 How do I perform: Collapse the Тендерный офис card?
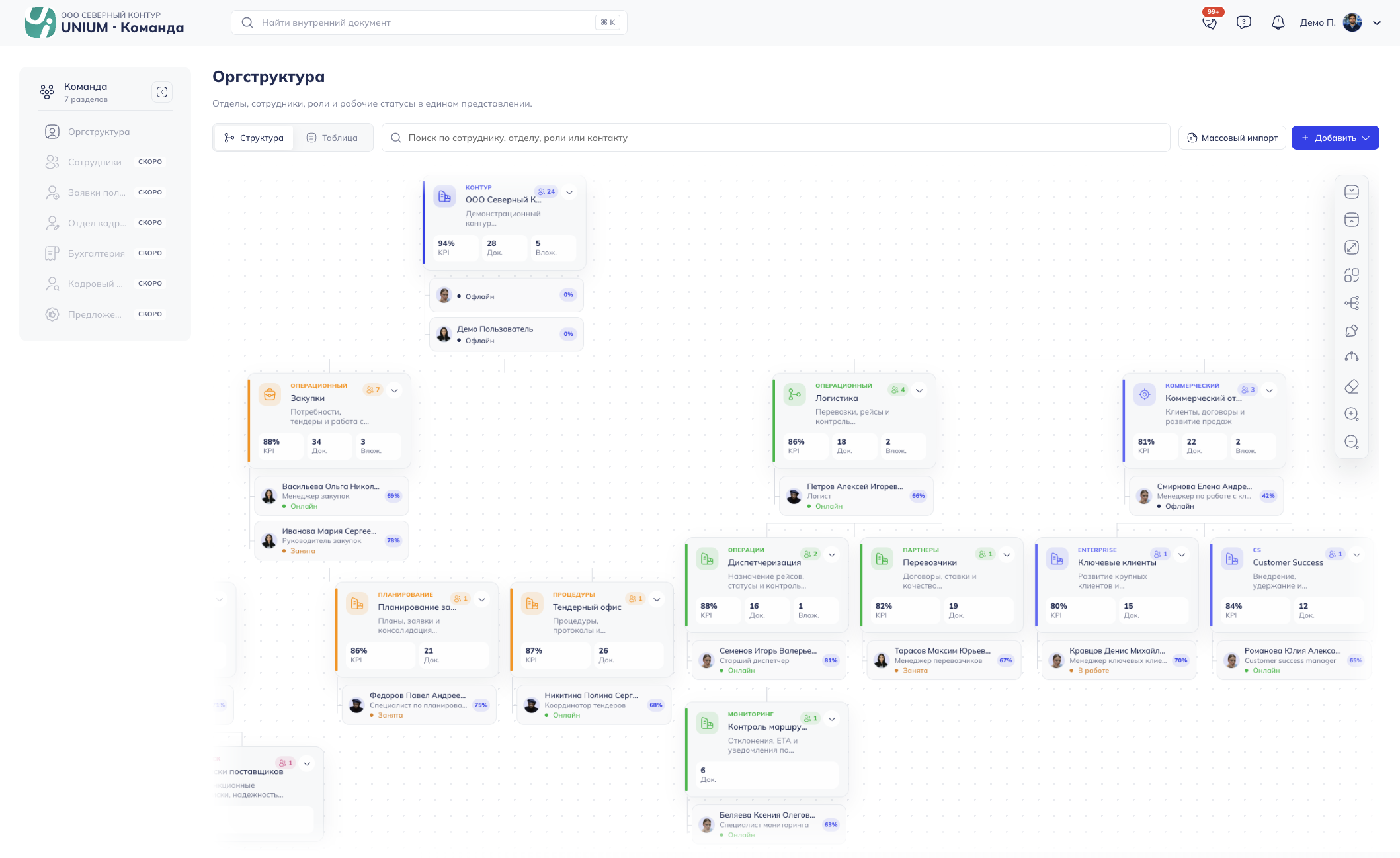pyautogui.click(x=657, y=599)
